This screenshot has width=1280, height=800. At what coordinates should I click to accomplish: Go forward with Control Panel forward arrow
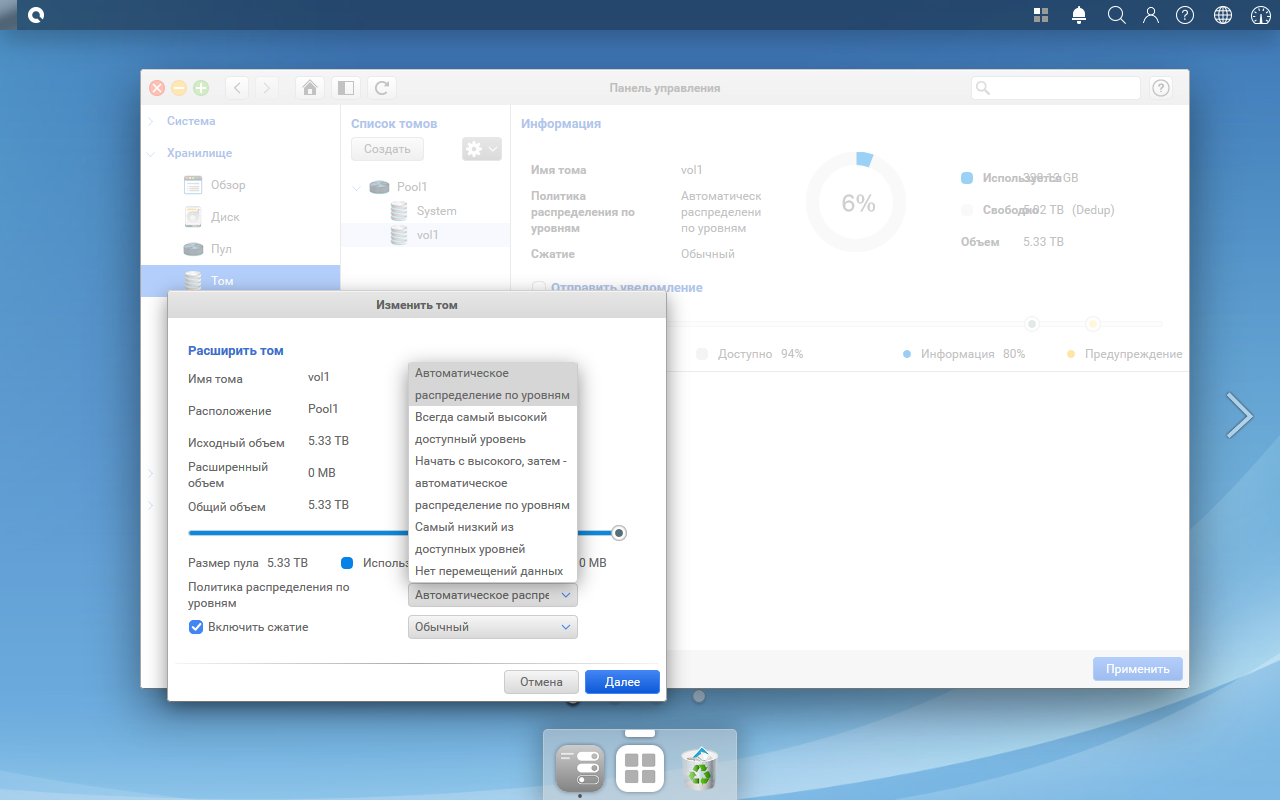266,88
